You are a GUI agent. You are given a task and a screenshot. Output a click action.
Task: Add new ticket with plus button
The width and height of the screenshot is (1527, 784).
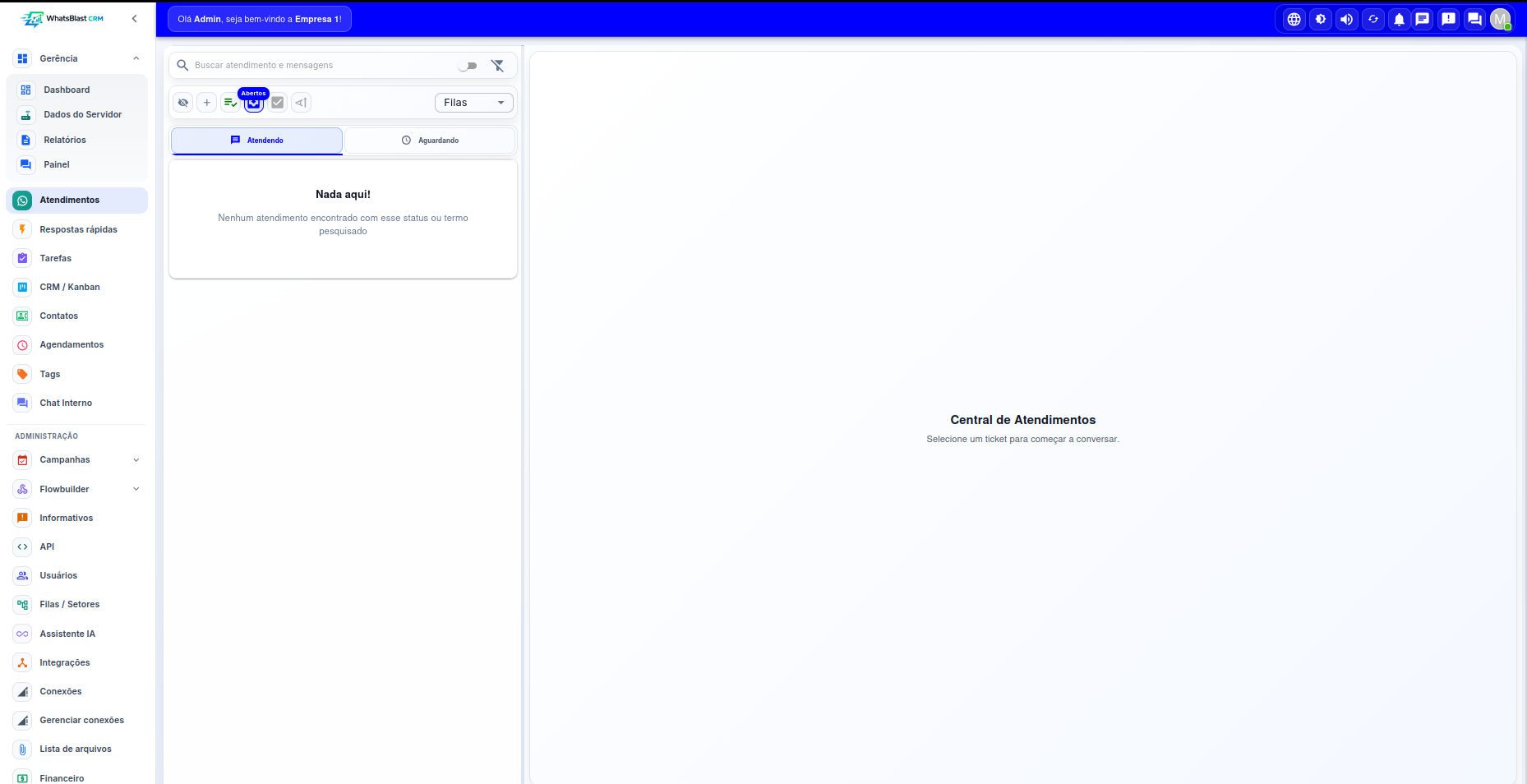(206, 103)
